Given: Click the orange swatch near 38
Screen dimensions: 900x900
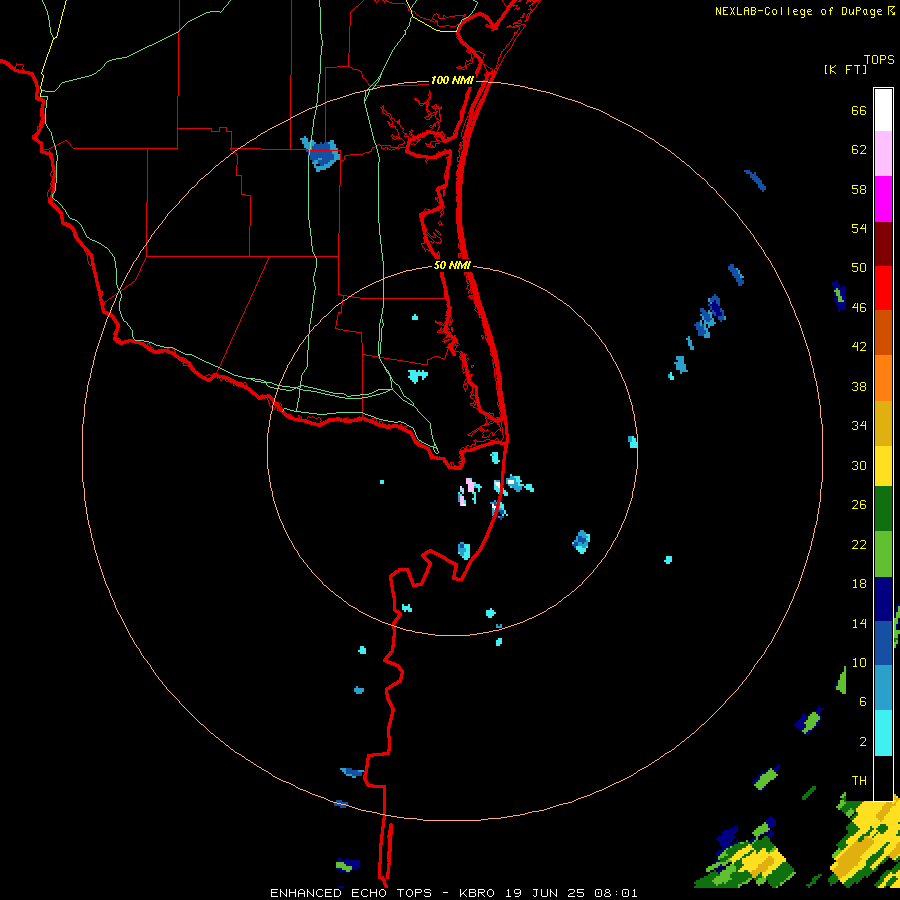Looking at the screenshot, I should coord(883,378).
